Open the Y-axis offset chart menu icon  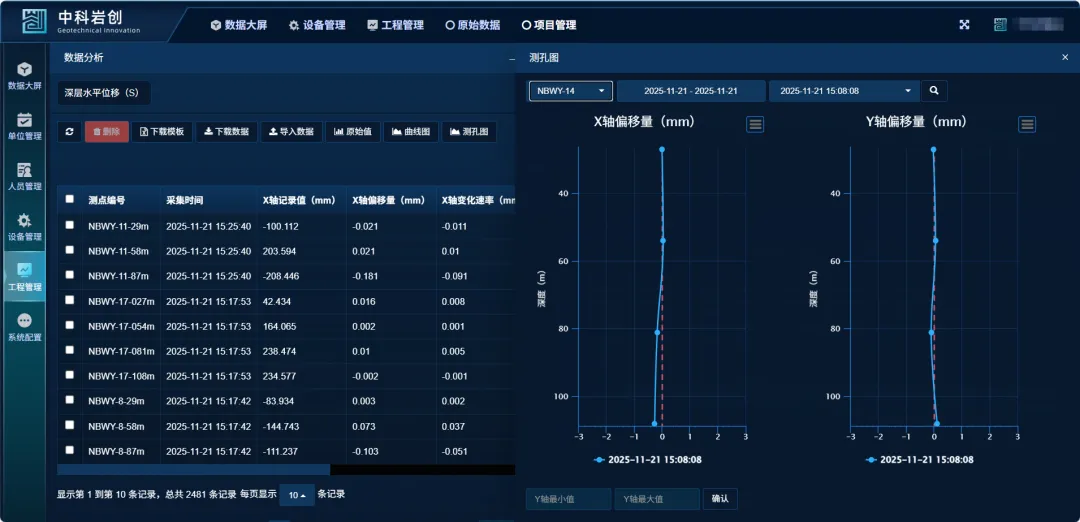[1027, 124]
